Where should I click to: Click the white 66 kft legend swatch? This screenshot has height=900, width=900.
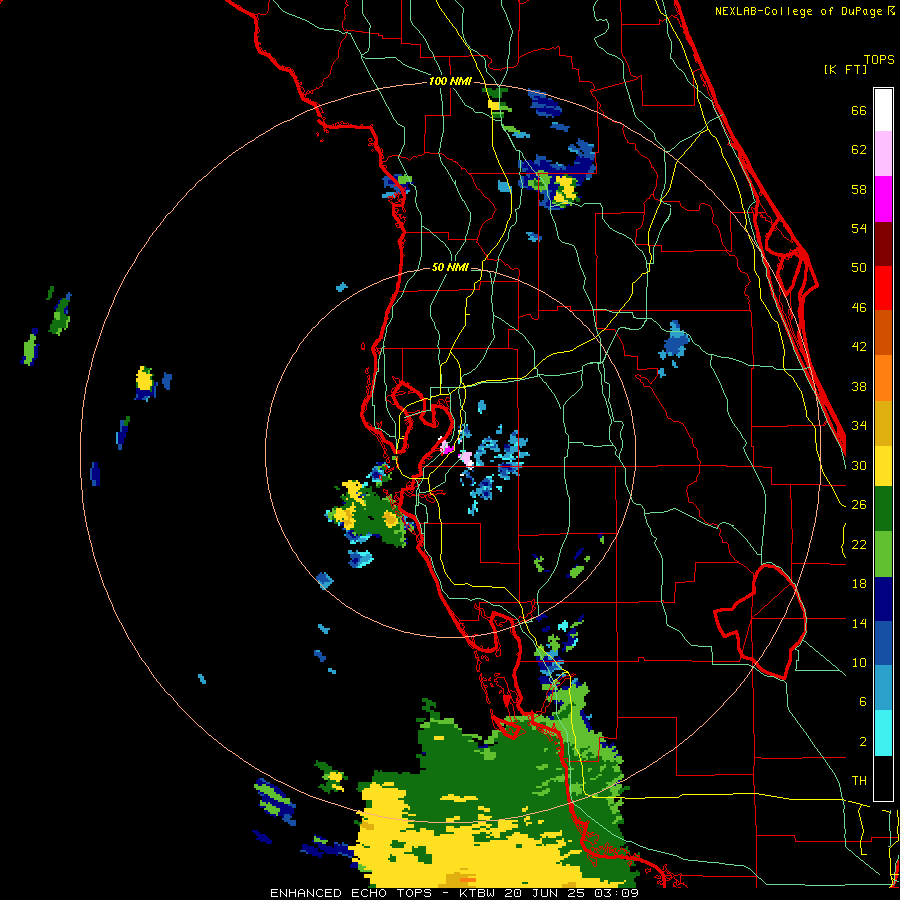click(883, 110)
